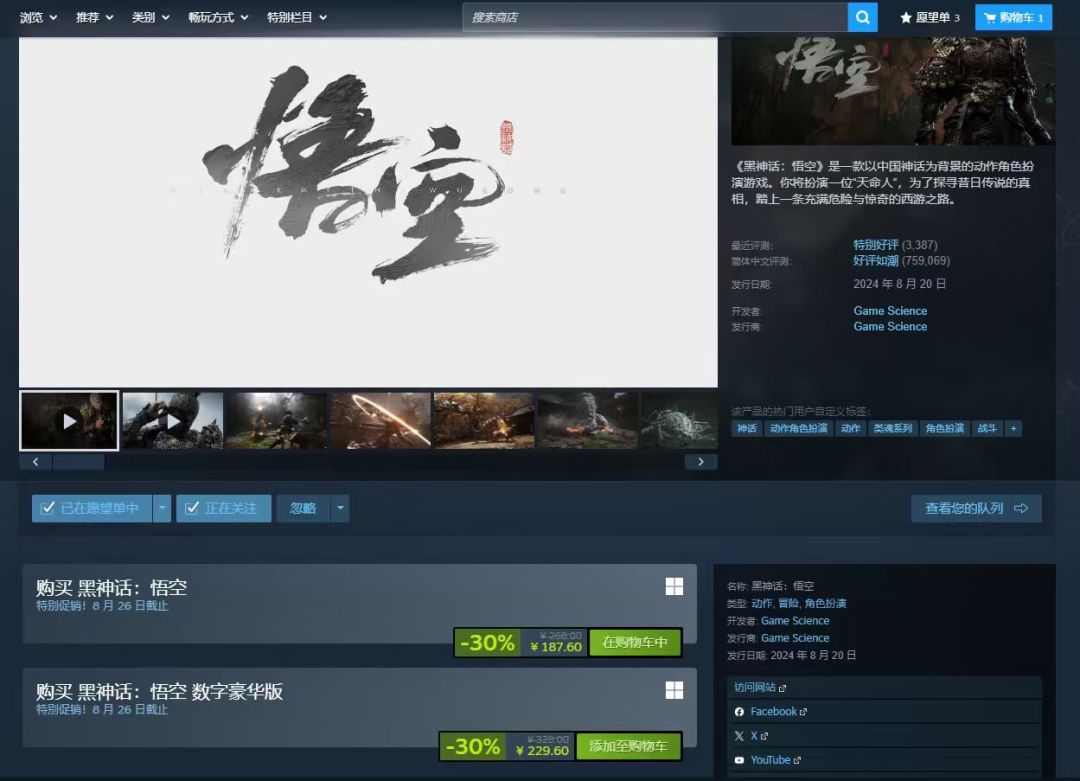Click the thumbnail strip right arrow
This screenshot has width=1080, height=781.
point(701,461)
